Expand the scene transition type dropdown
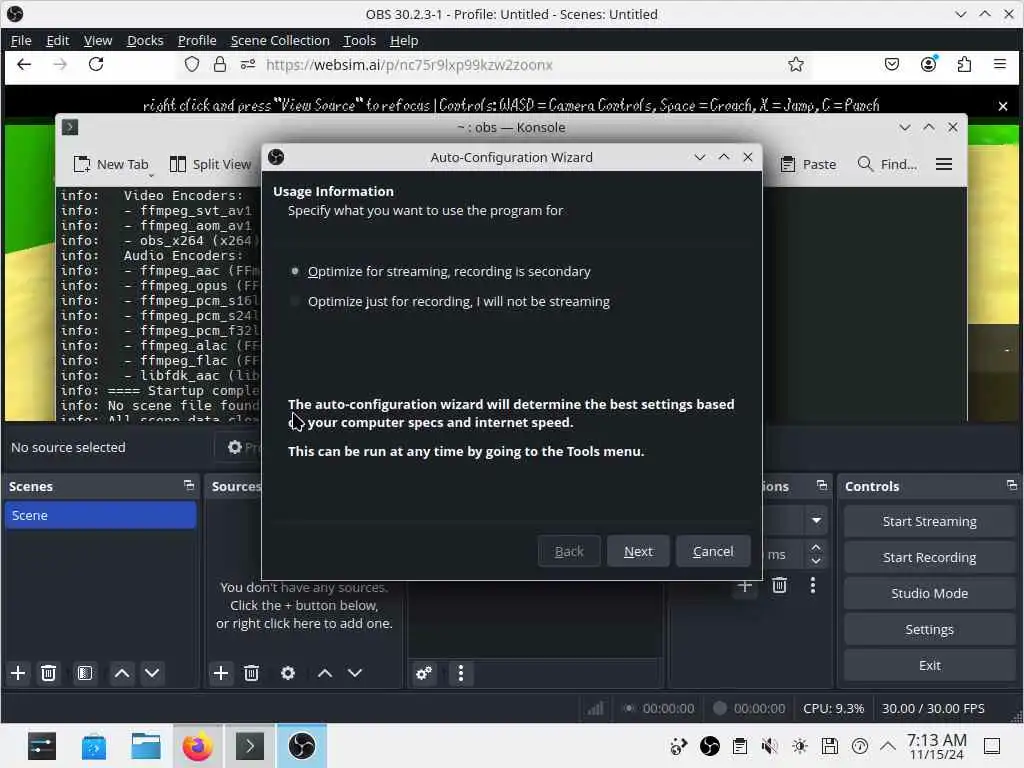The width and height of the screenshot is (1024, 768). point(816,520)
